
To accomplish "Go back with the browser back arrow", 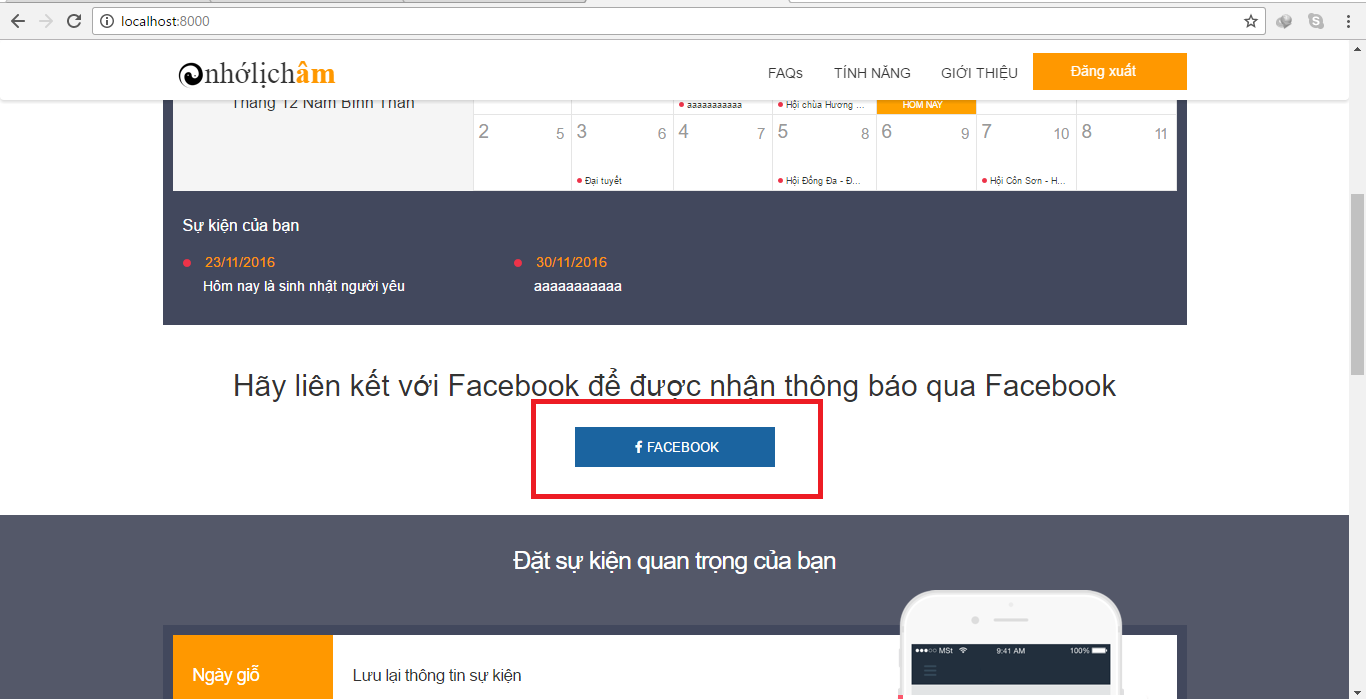I will (x=17, y=21).
